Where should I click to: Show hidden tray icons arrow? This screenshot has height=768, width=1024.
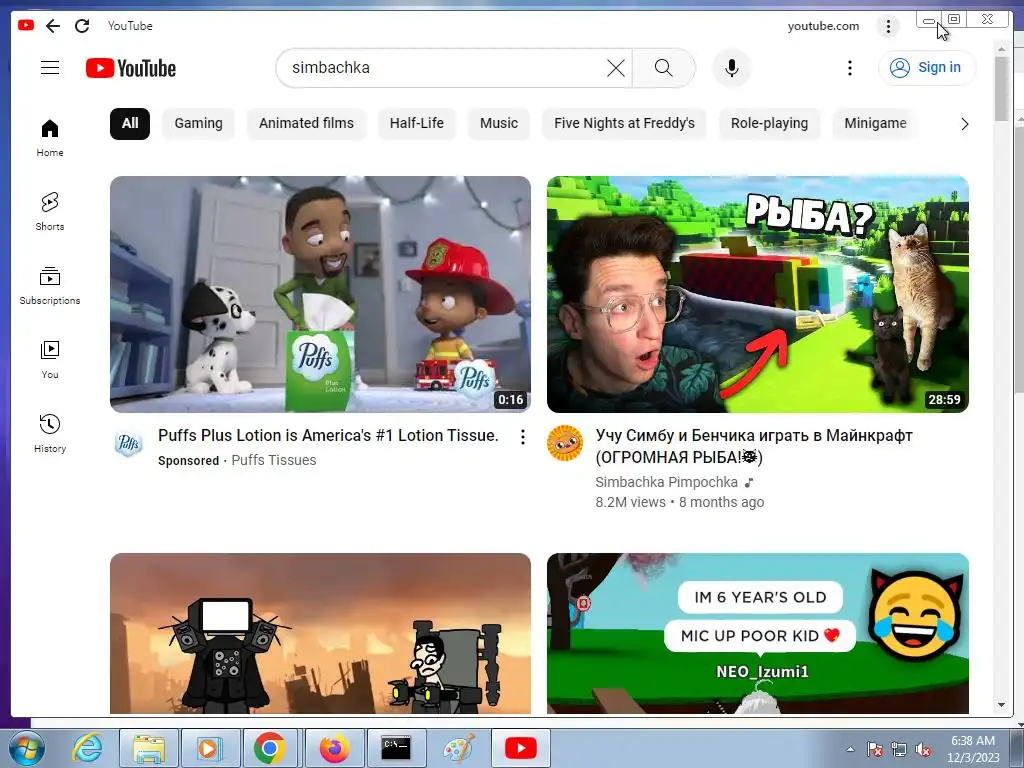pos(850,749)
